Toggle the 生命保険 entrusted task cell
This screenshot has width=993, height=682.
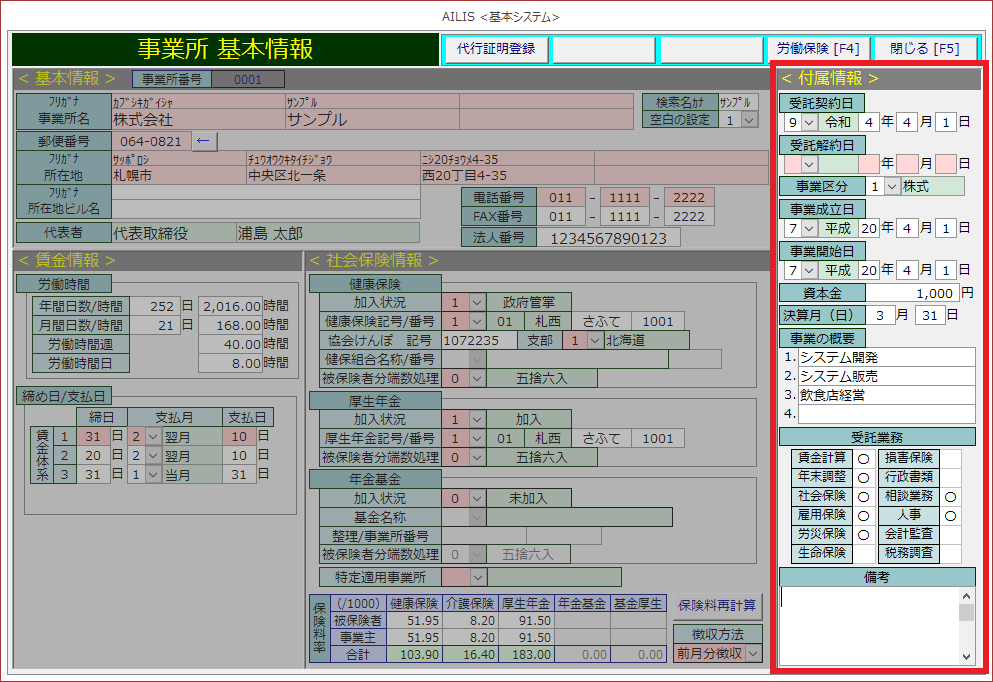point(862,553)
